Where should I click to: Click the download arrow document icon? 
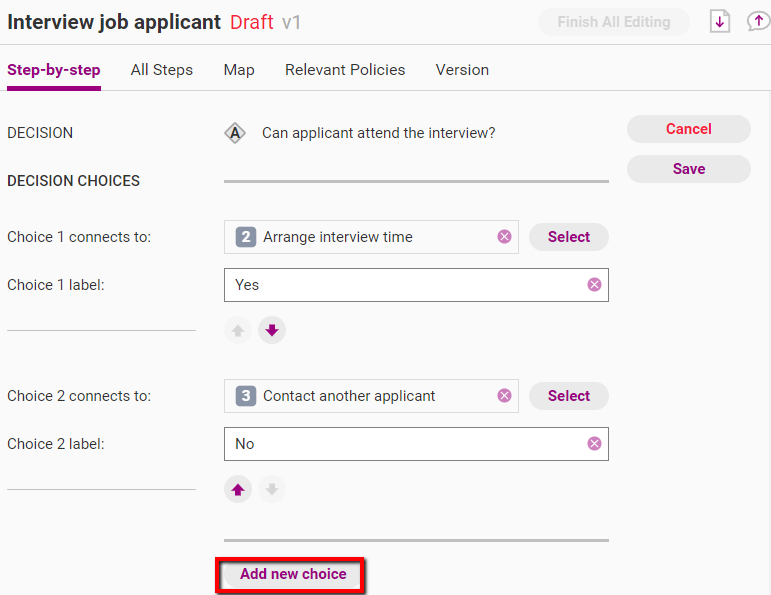coord(719,22)
